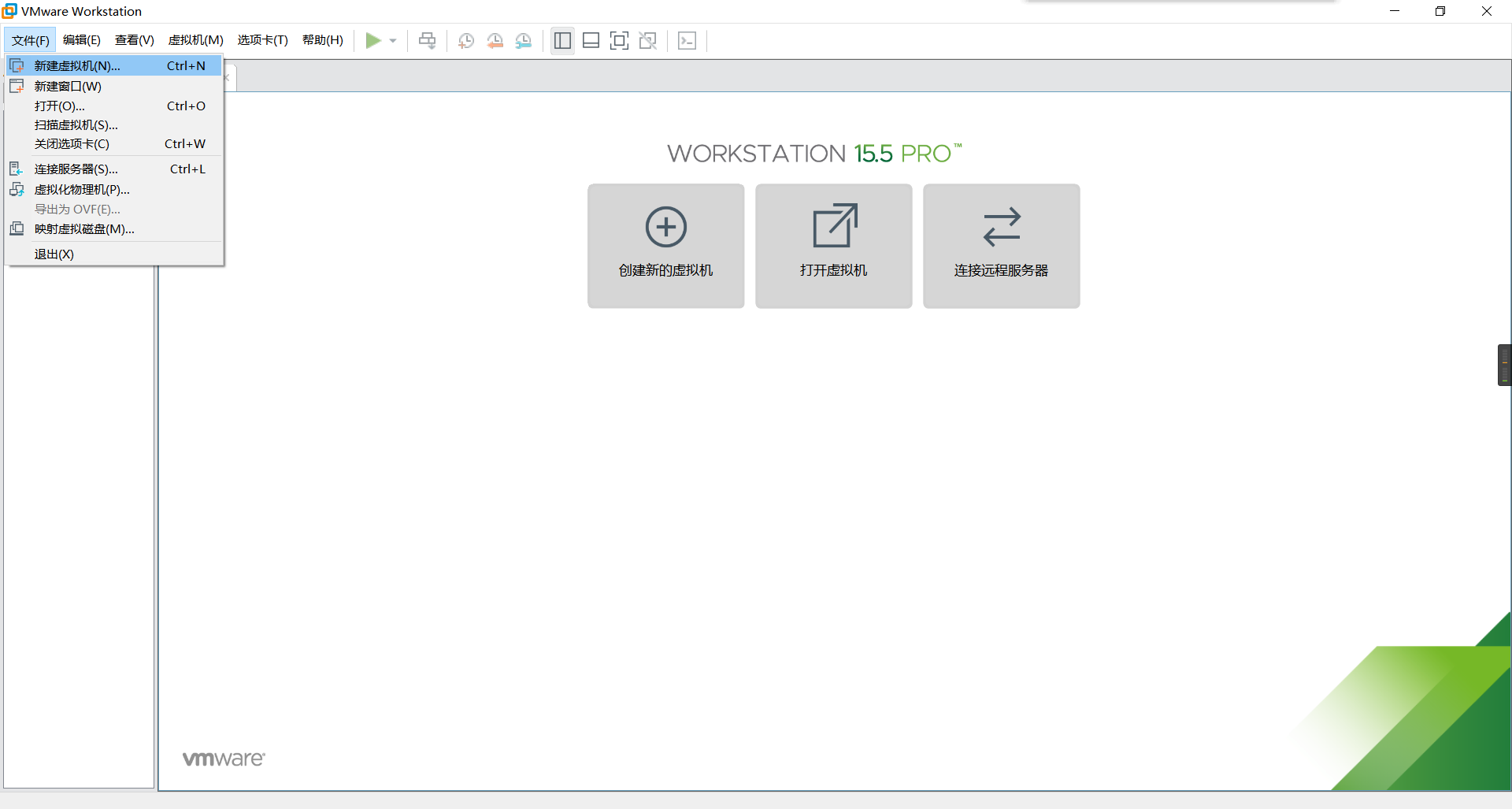Open the 帮助(H) menu

coord(323,40)
